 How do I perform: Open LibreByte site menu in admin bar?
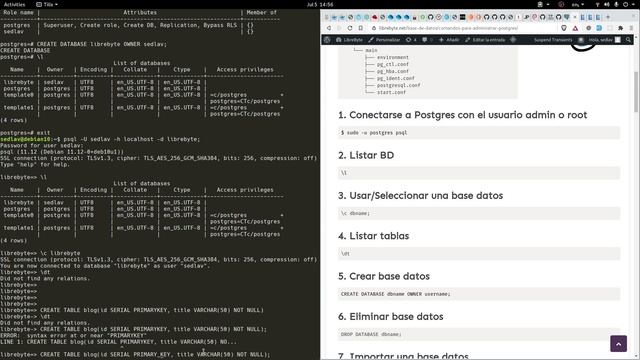349,40
